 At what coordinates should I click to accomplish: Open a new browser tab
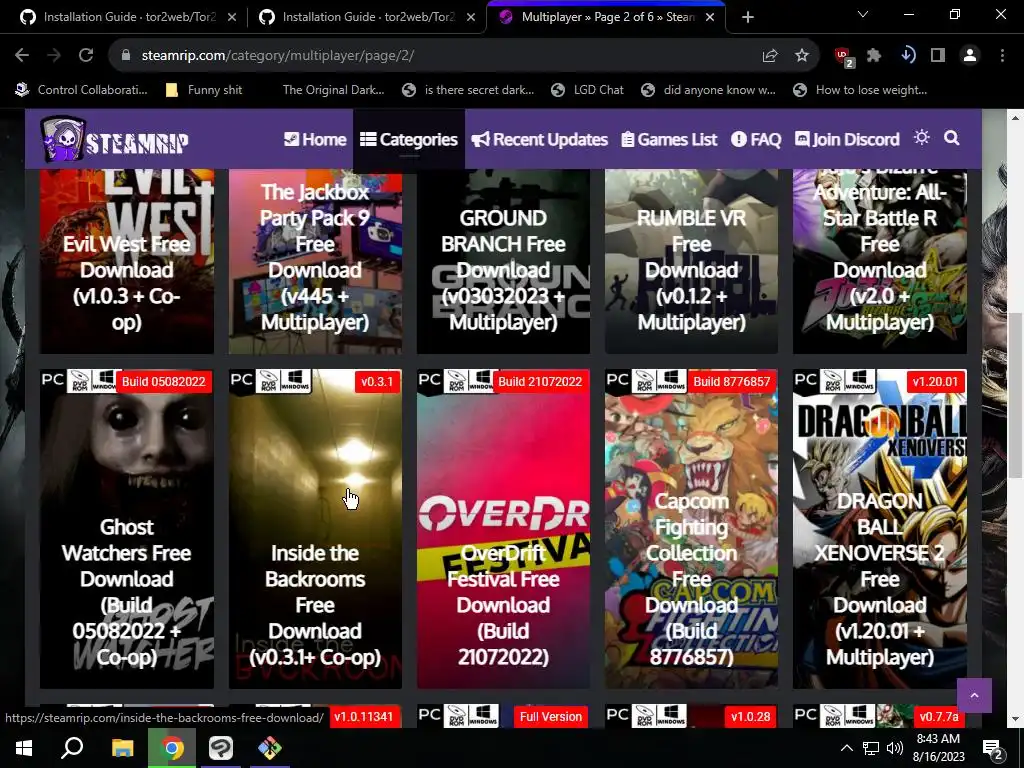click(748, 17)
